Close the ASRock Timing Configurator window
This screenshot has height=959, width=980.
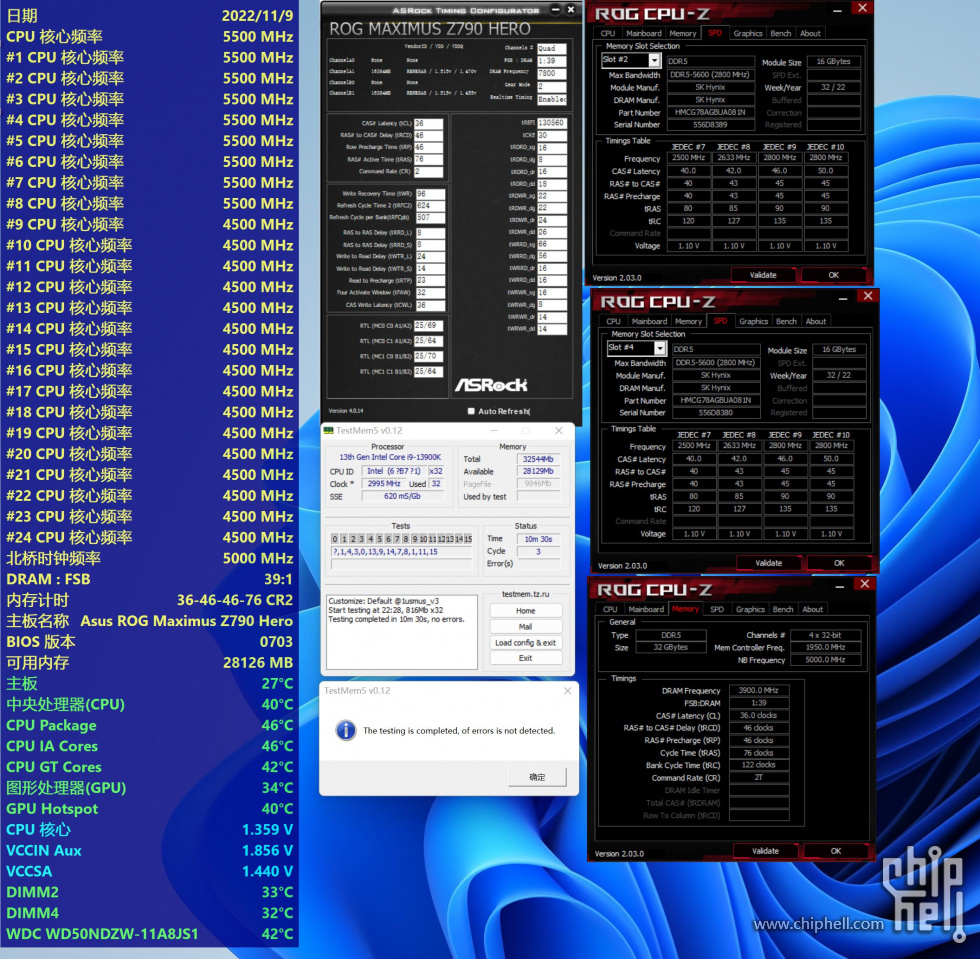[x=571, y=9]
